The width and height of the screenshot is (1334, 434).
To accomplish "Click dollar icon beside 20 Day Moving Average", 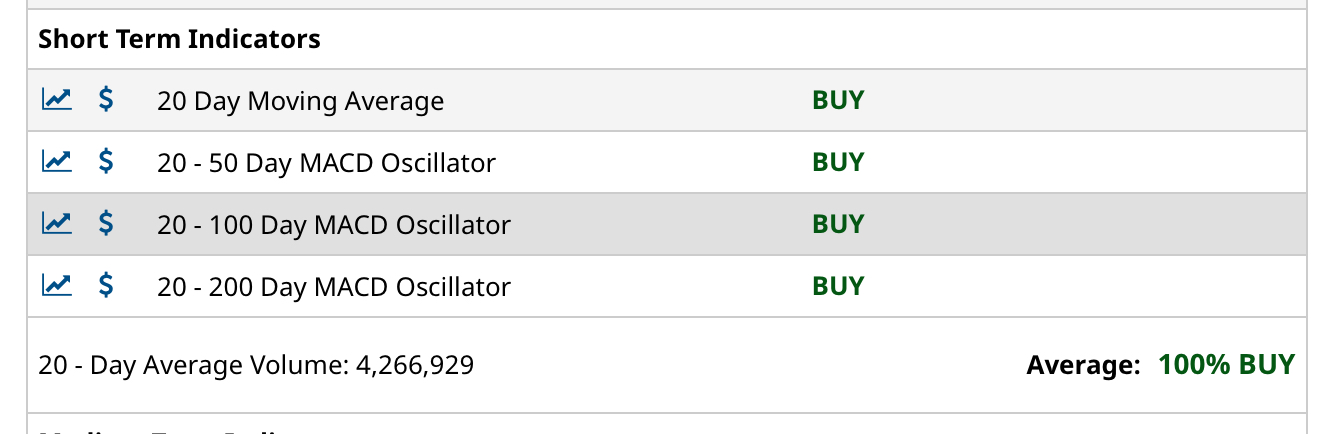I will click(x=106, y=99).
